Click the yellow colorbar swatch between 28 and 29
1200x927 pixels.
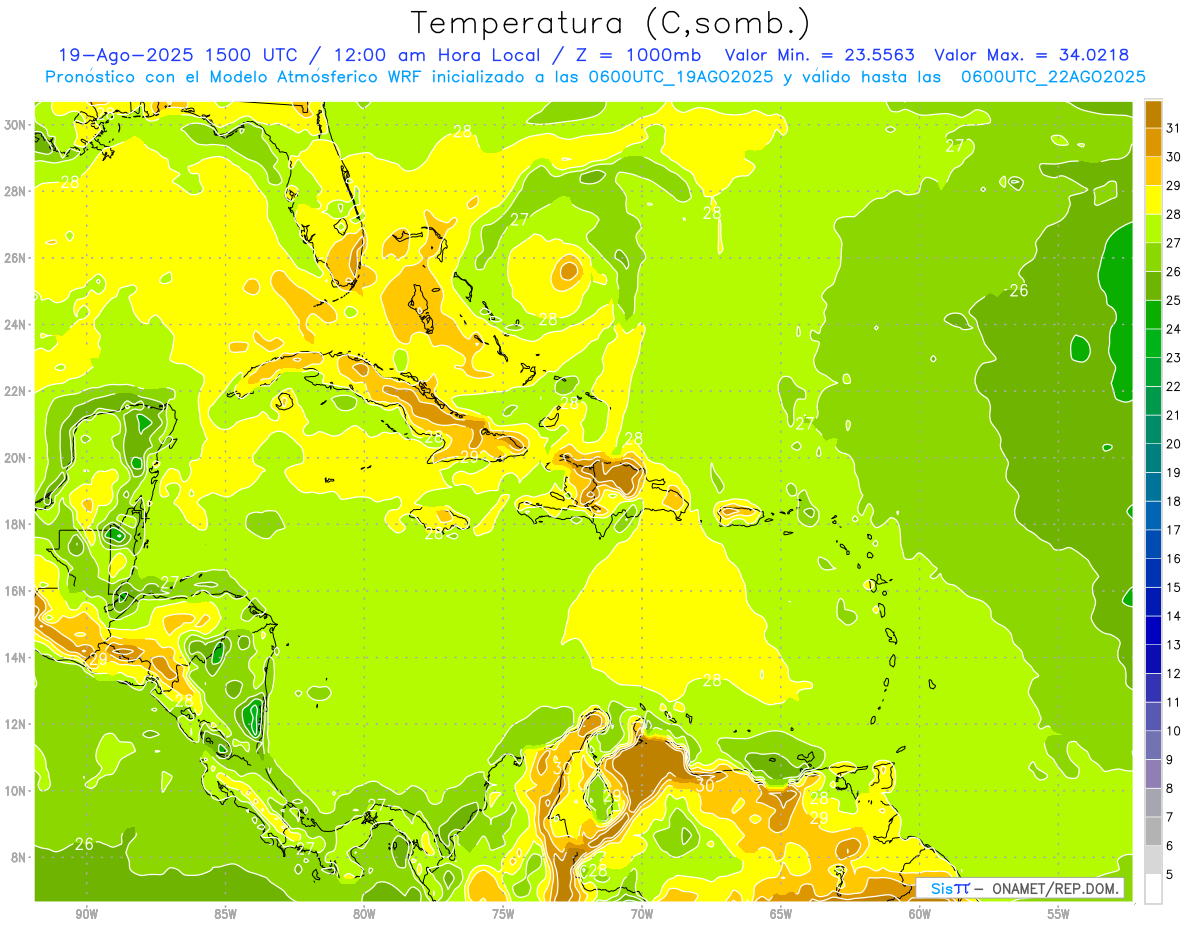(x=1153, y=199)
